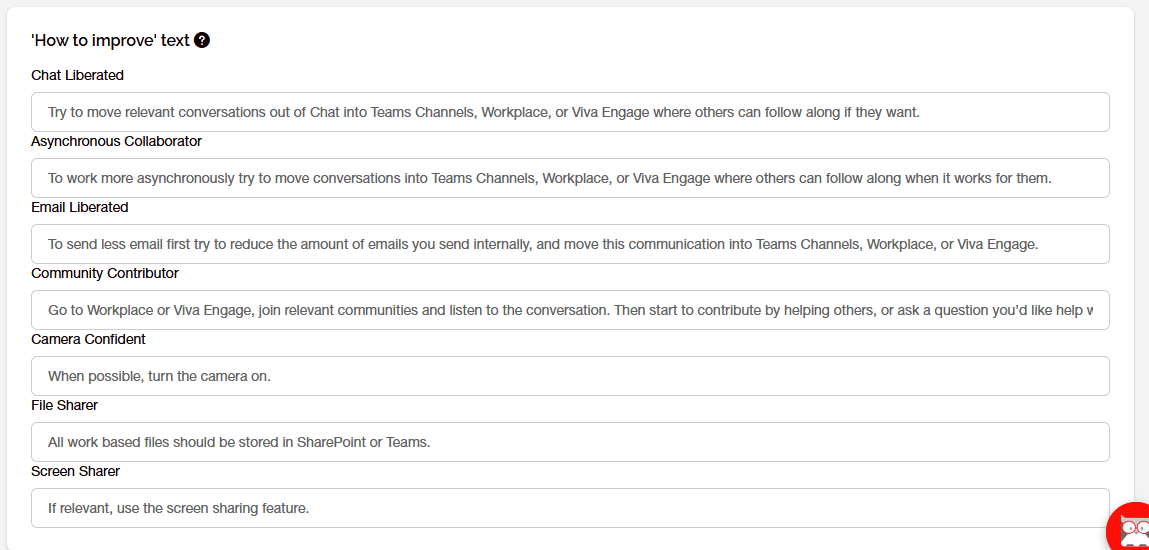
Task: Click the 'How to improve' text heading
Action: tap(111, 40)
